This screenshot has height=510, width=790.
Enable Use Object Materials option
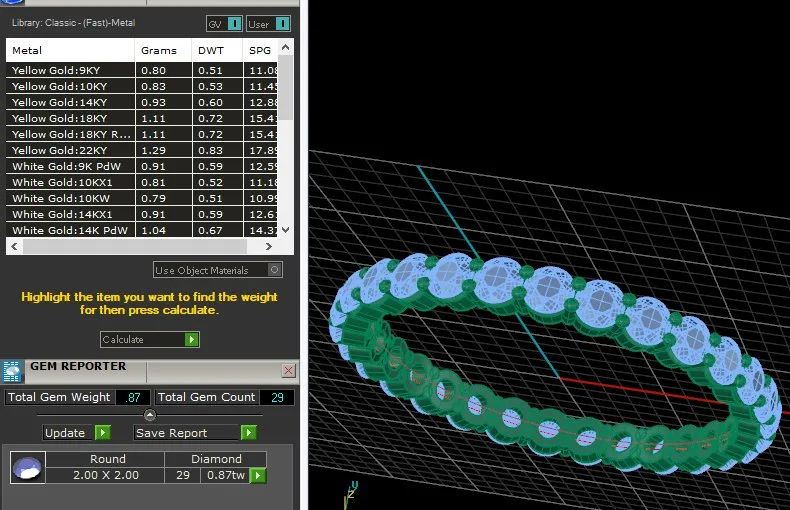274,270
